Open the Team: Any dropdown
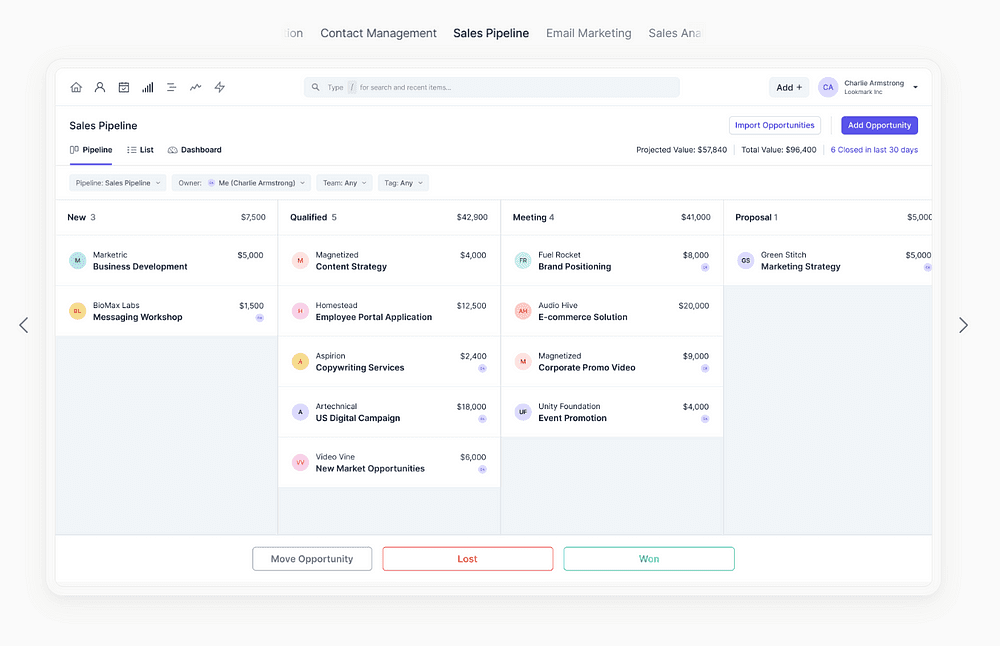1000x646 pixels. [x=344, y=183]
